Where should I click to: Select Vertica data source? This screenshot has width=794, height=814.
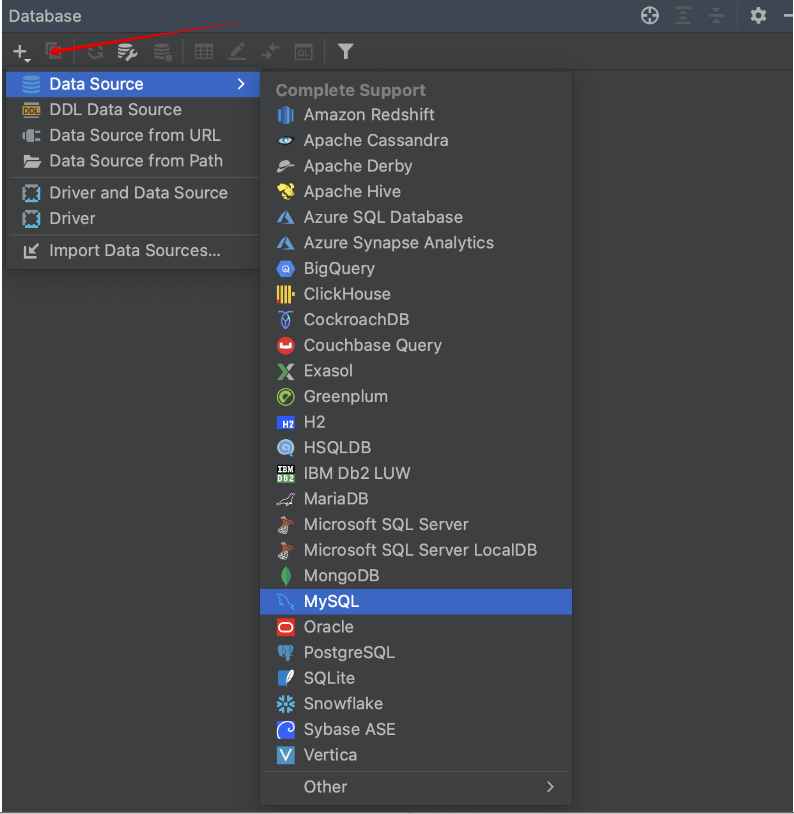tap(416, 755)
